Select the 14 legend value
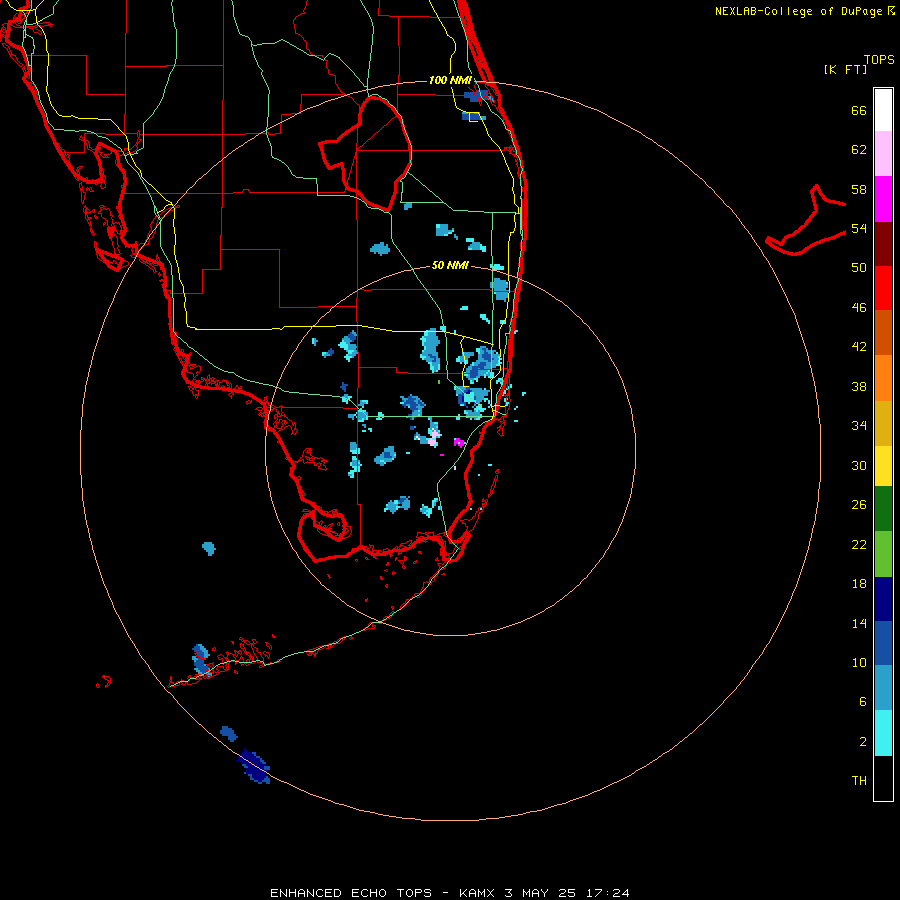Screen dimensions: 900x900 (859, 624)
